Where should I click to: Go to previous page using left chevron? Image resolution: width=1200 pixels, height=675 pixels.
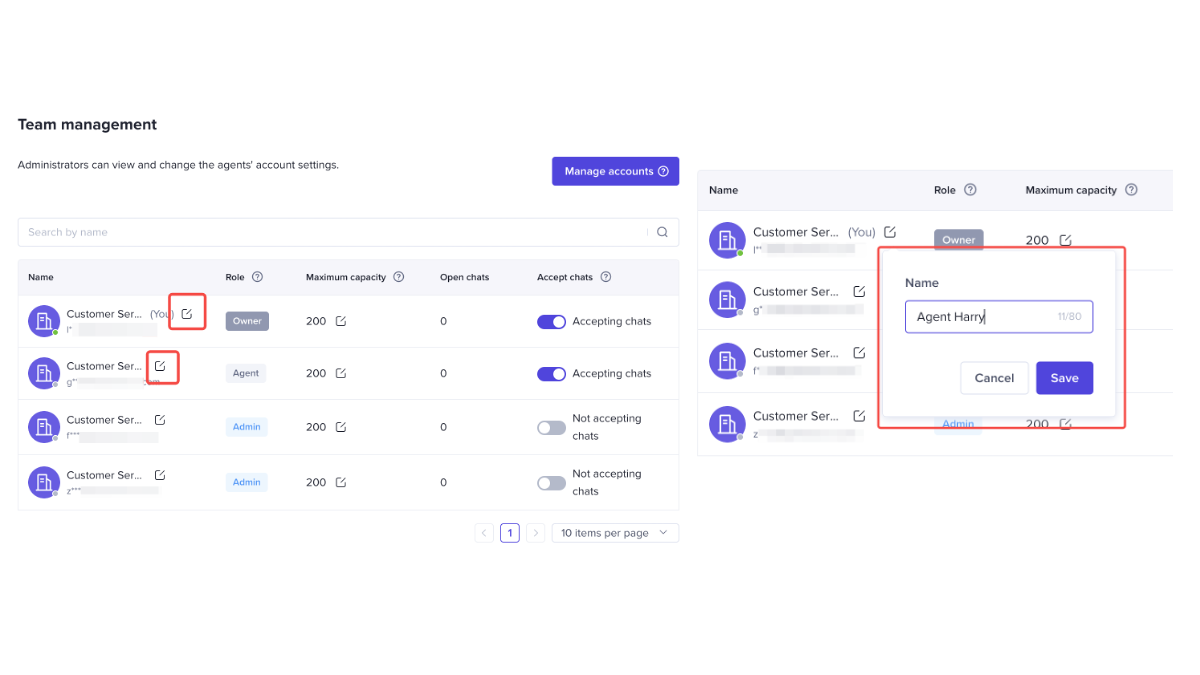tap(484, 533)
